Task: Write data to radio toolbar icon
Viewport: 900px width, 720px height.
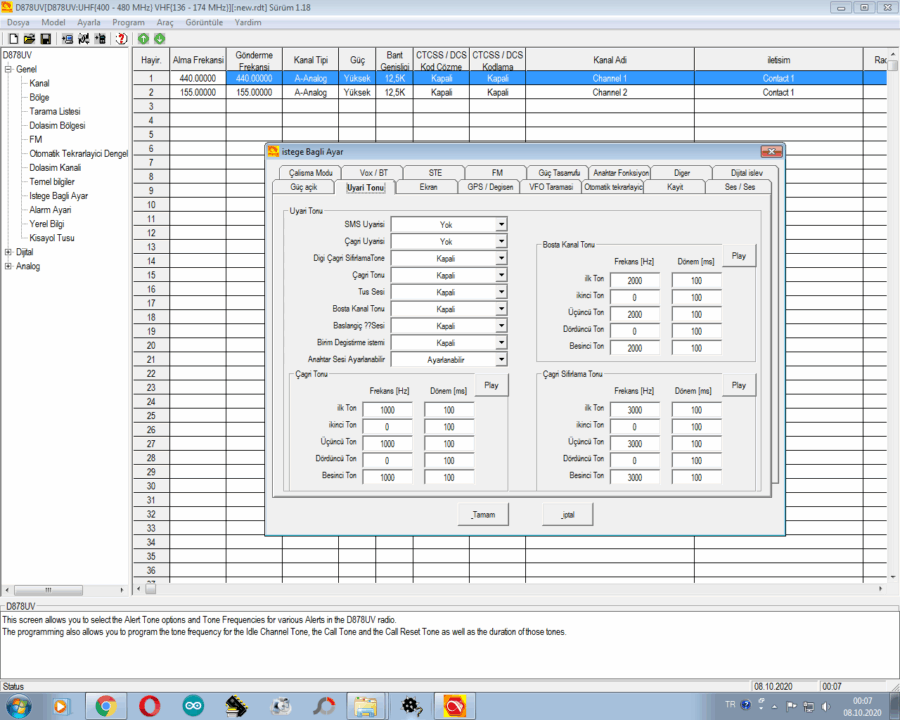Action: click(100, 38)
